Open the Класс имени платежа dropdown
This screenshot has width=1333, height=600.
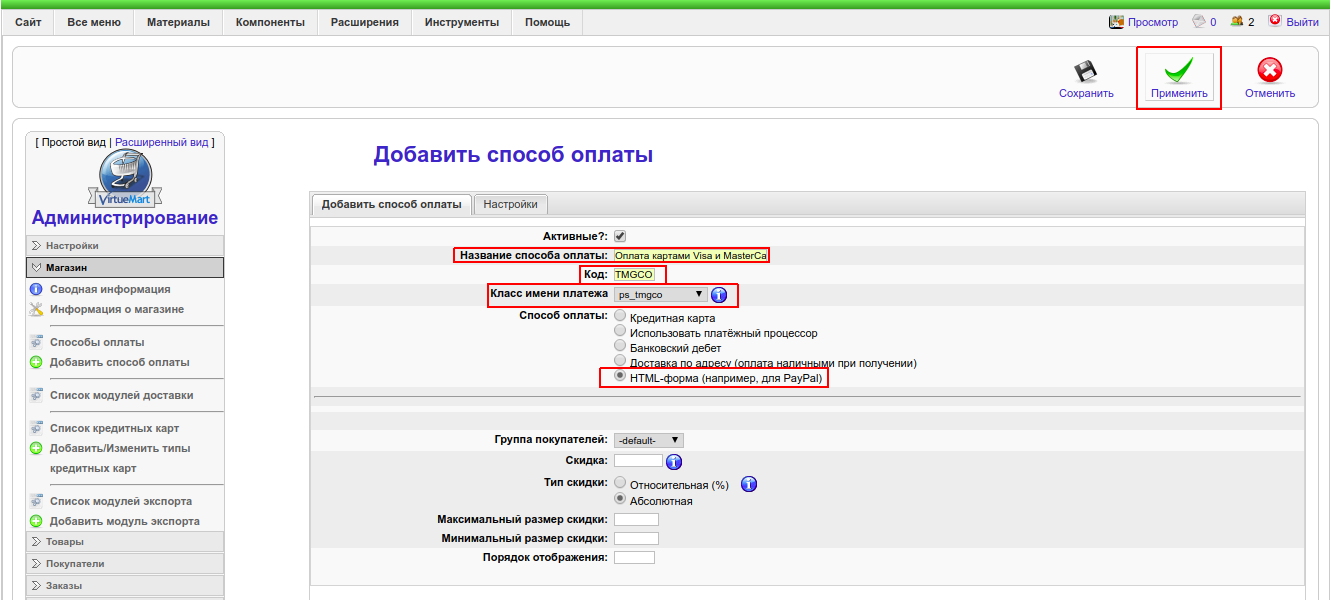660,295
